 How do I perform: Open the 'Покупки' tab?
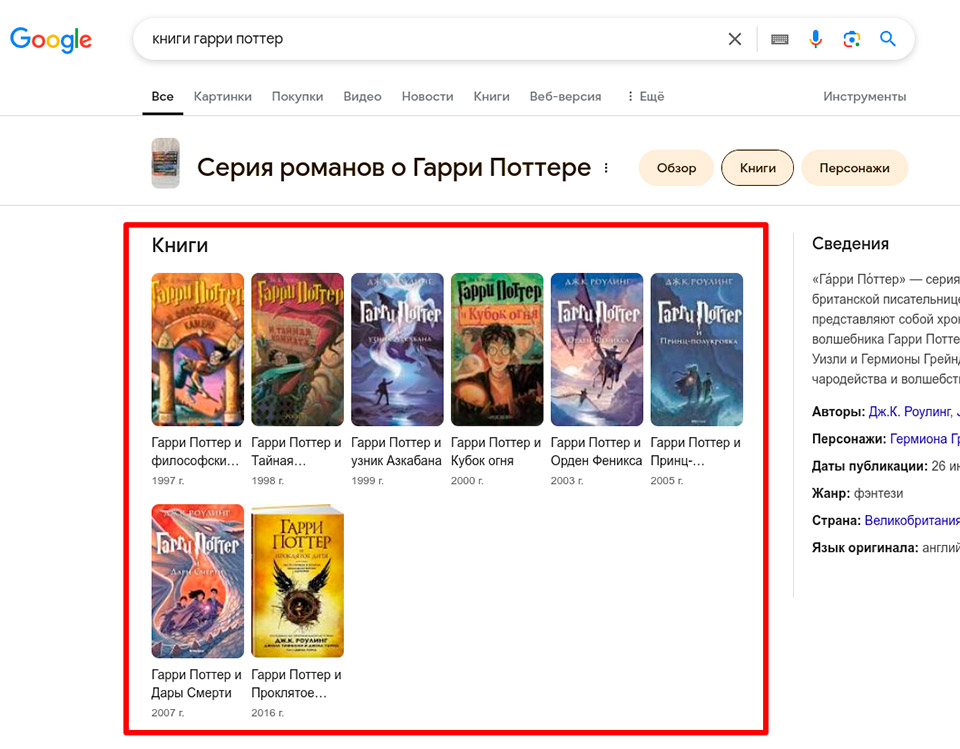(298, 96)
